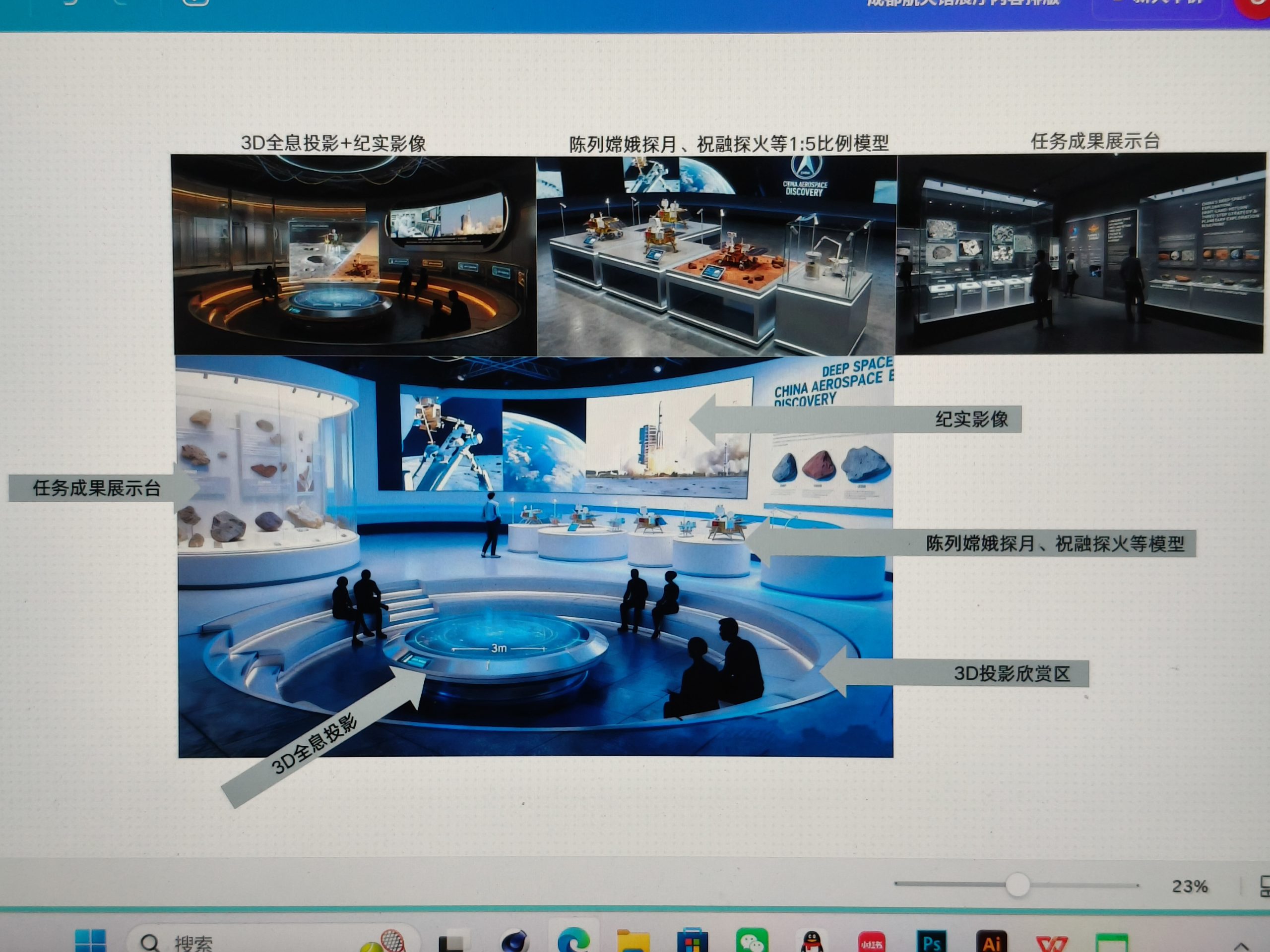This screenshot has height=952, width=1270.
Task: Open Task View on the taskbar
Action: (452, 943)
